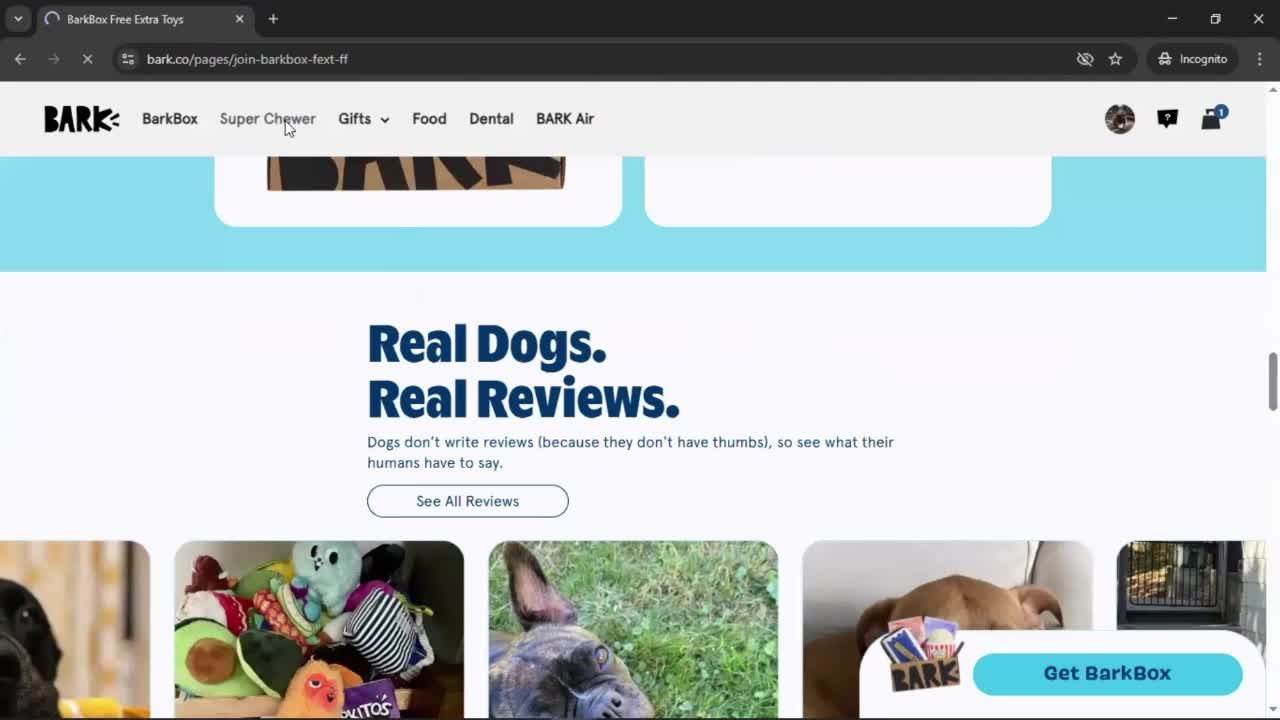Go forward to the next page

(x=54, y=59)
